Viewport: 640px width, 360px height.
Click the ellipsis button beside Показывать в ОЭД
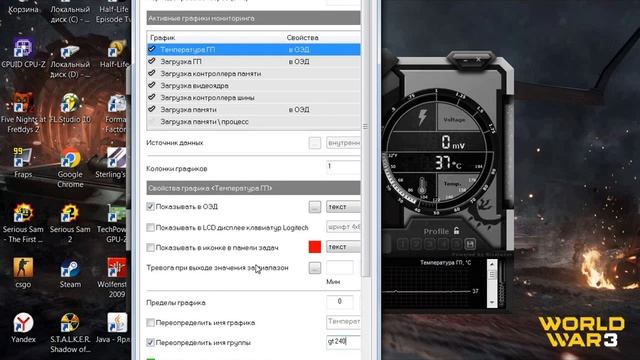[315, 207]
